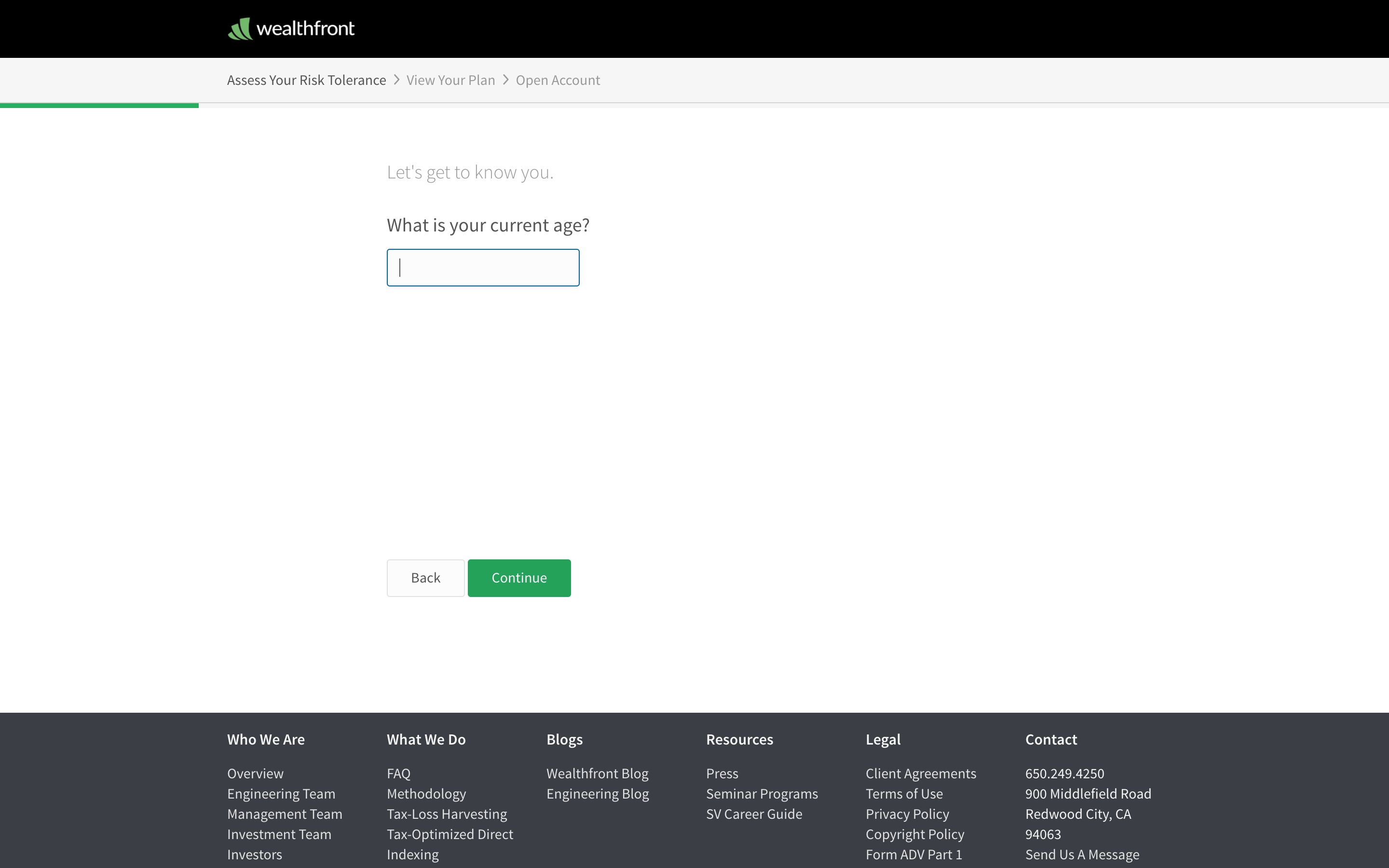This screenshot has width=1389, height=868.
Task: Click the '900 Middlefield Road' address line
Action: point(1088,794)
